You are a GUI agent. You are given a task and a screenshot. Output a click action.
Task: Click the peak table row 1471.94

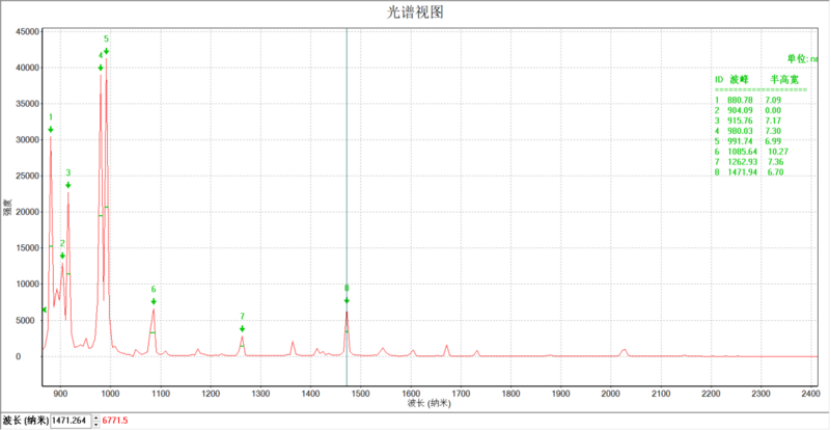tap(749, 172)
